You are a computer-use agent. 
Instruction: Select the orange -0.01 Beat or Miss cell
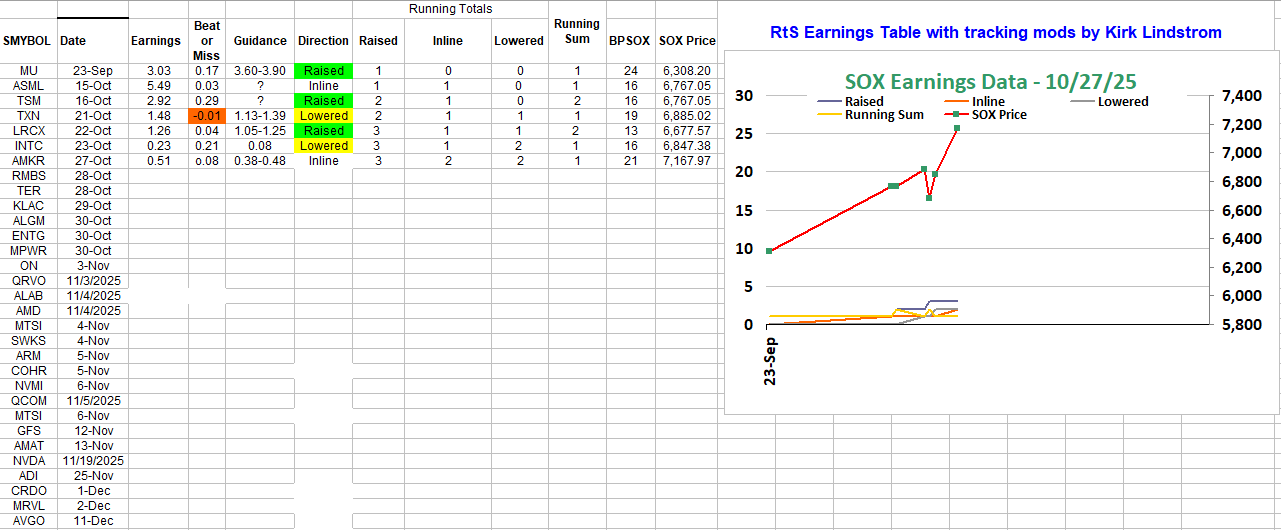coord(206,116)
